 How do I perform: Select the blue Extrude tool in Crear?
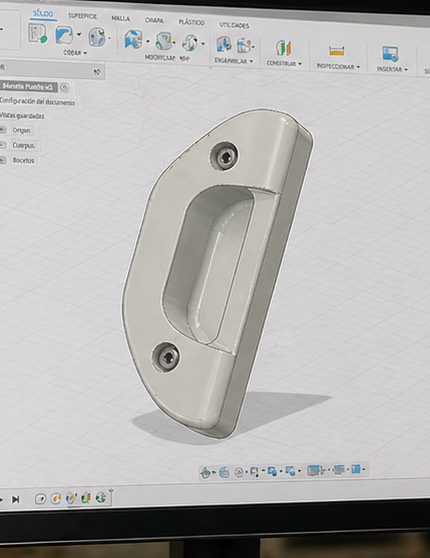coord(64,35)
